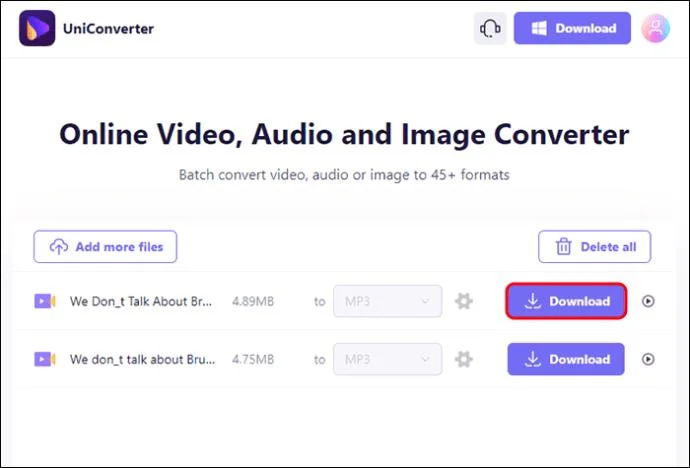Click the UniConverter brand name
The height and width of the screenshot is (468, 690).
tap(108, 29)
